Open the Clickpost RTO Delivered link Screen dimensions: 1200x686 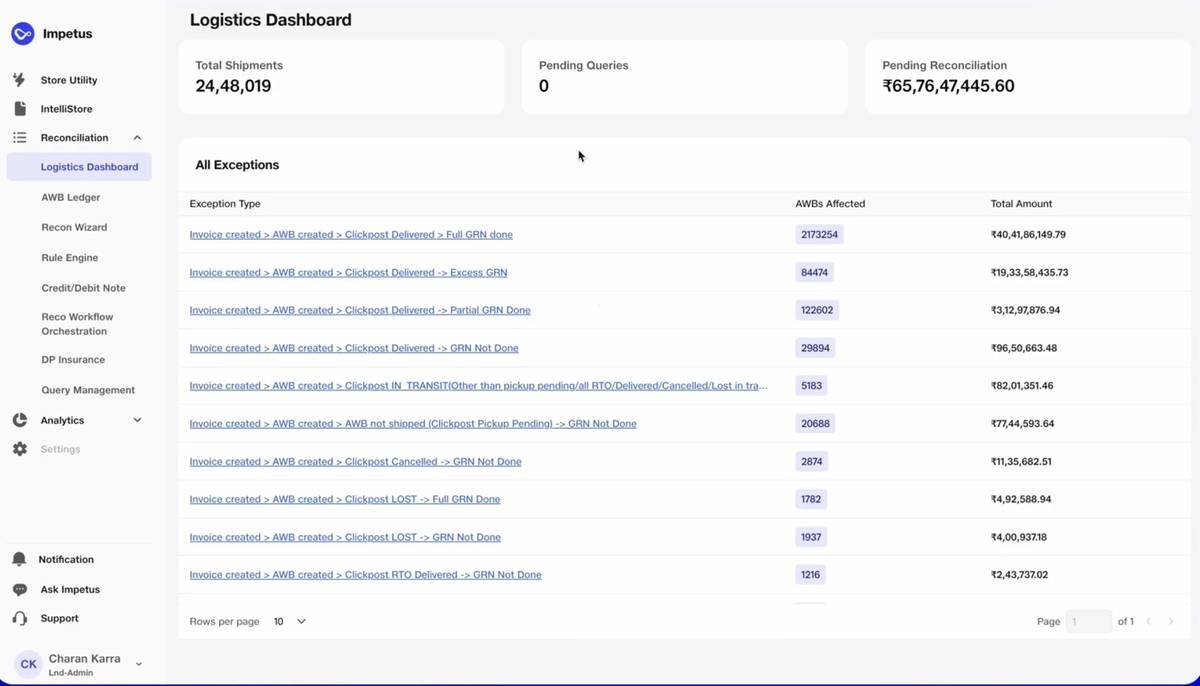click(x=365, y=575)
